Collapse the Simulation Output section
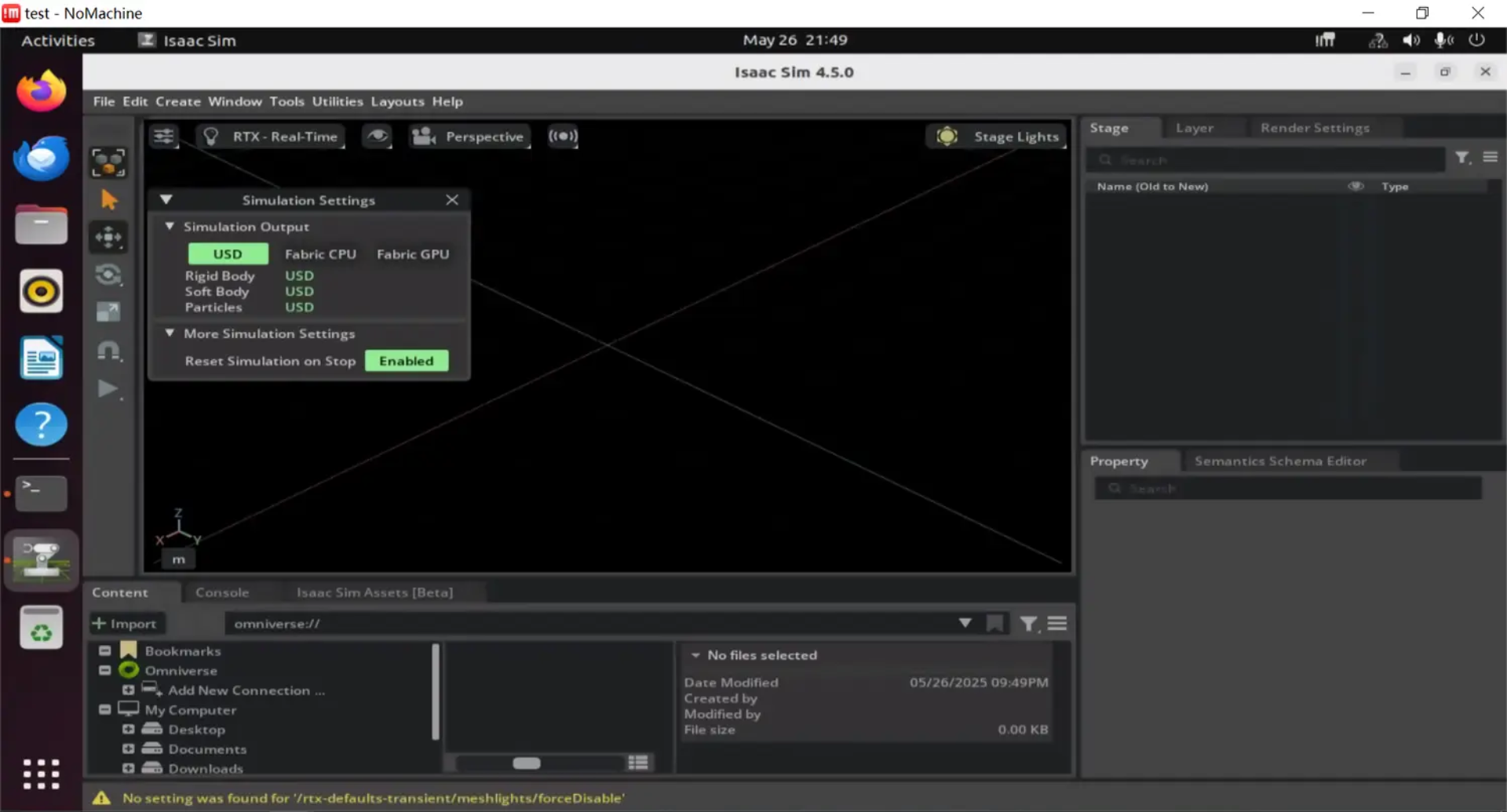Screen dimensions: 1507x812 pos(170,227)
